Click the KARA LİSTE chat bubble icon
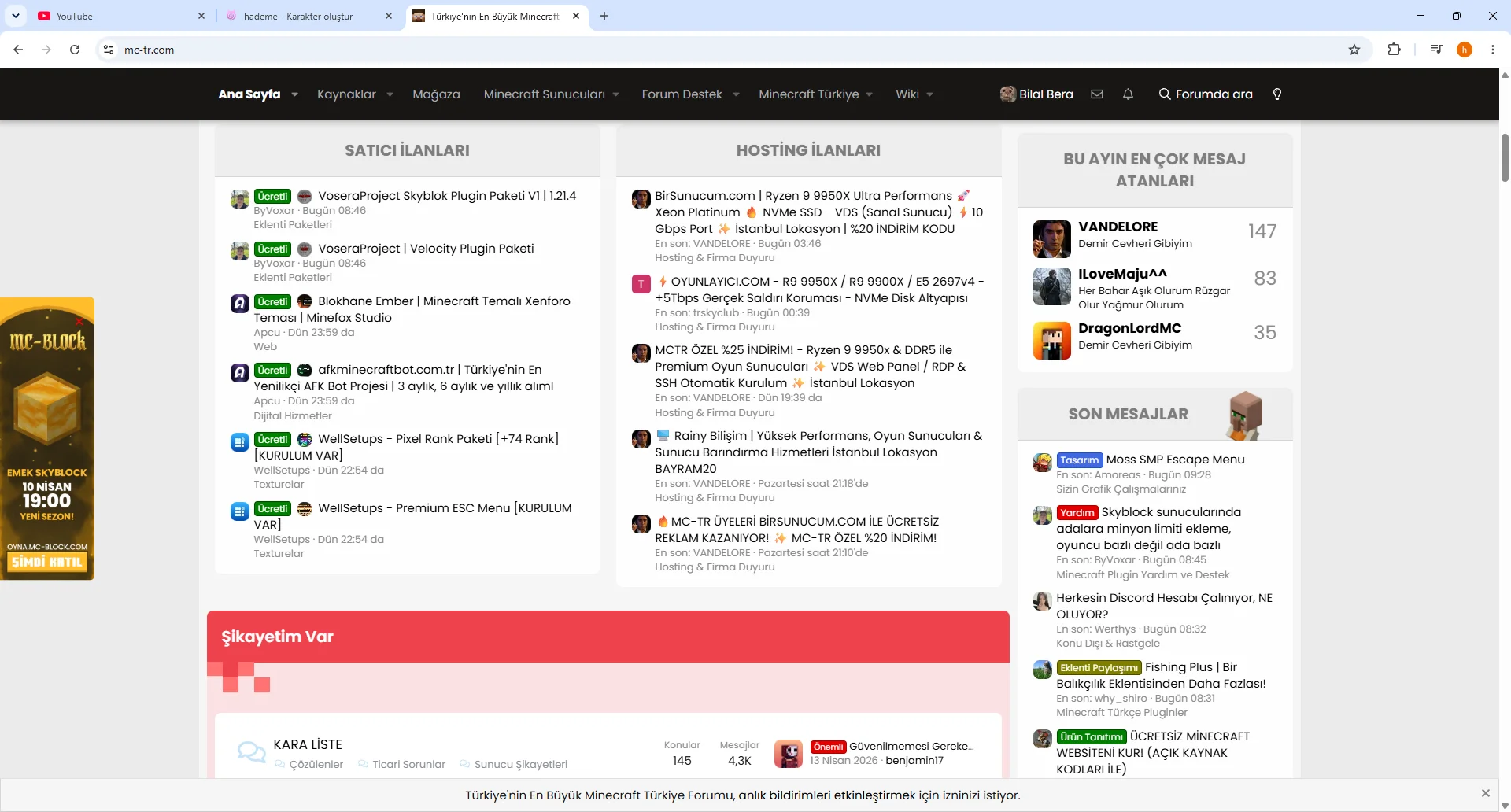This screenshot has height=812, width=1511. click(x=251, y=752)
